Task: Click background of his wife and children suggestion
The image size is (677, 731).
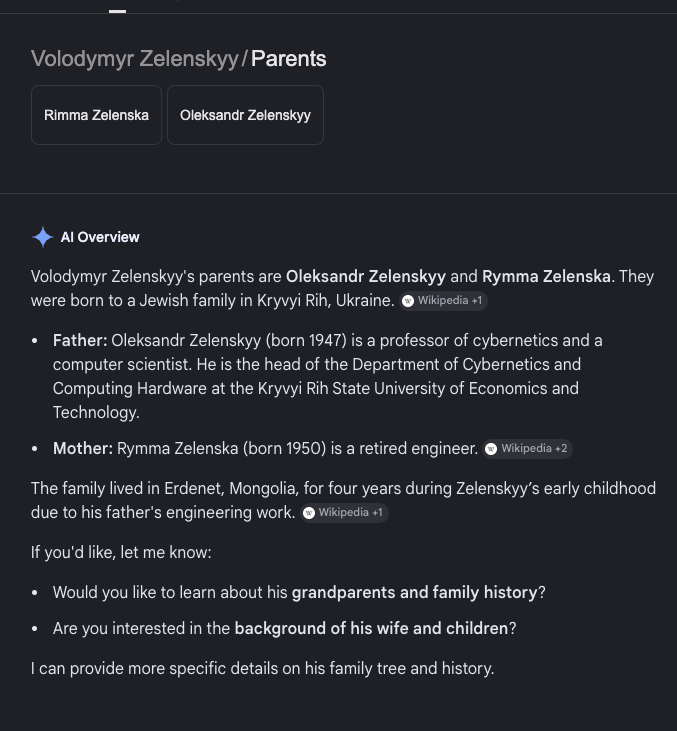Action: [x=371, y=628]
